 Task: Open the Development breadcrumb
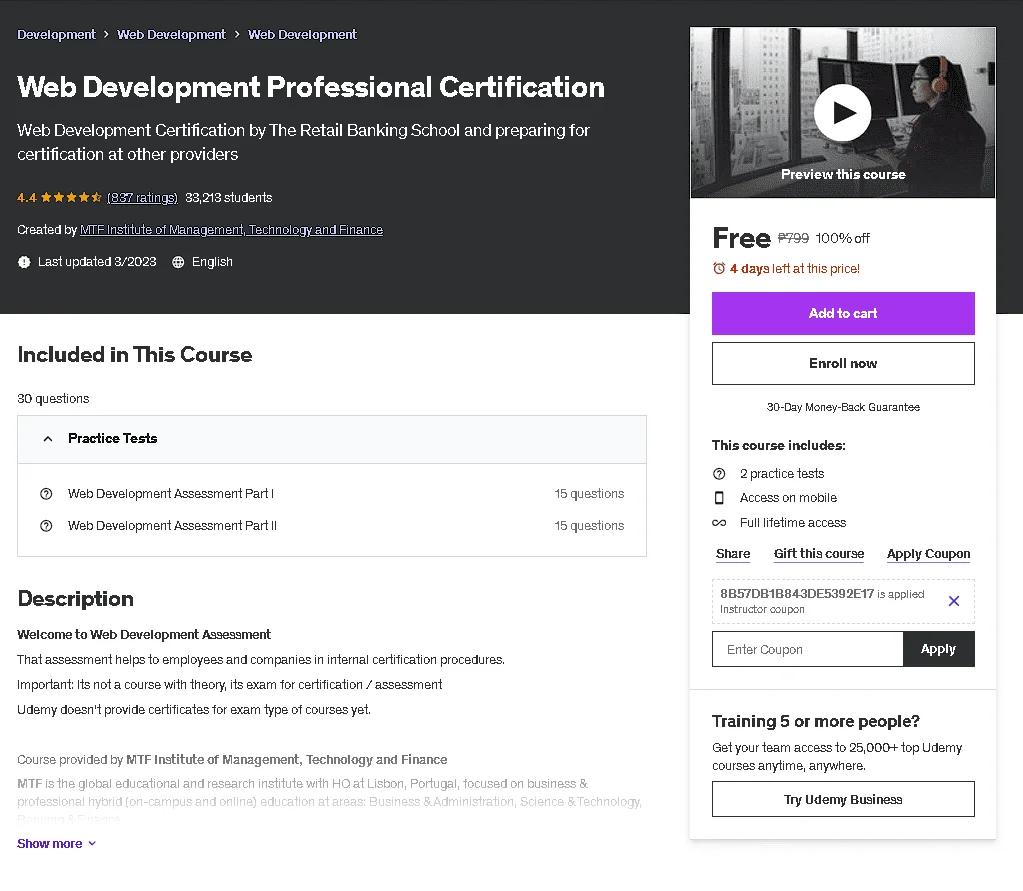coord(56,35)
